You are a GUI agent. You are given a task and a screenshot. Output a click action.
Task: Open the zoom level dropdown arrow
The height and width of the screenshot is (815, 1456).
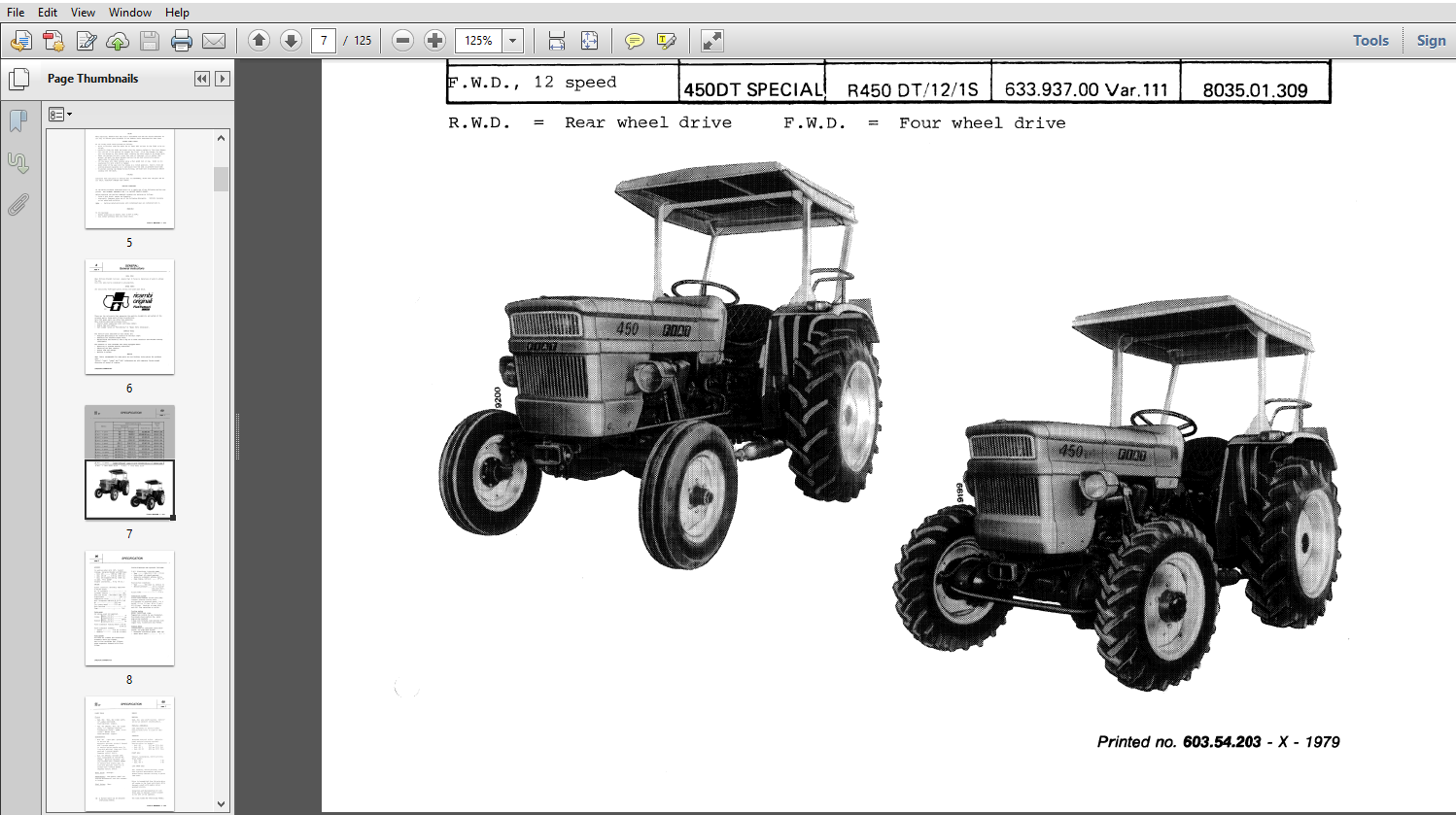(513, 41)
